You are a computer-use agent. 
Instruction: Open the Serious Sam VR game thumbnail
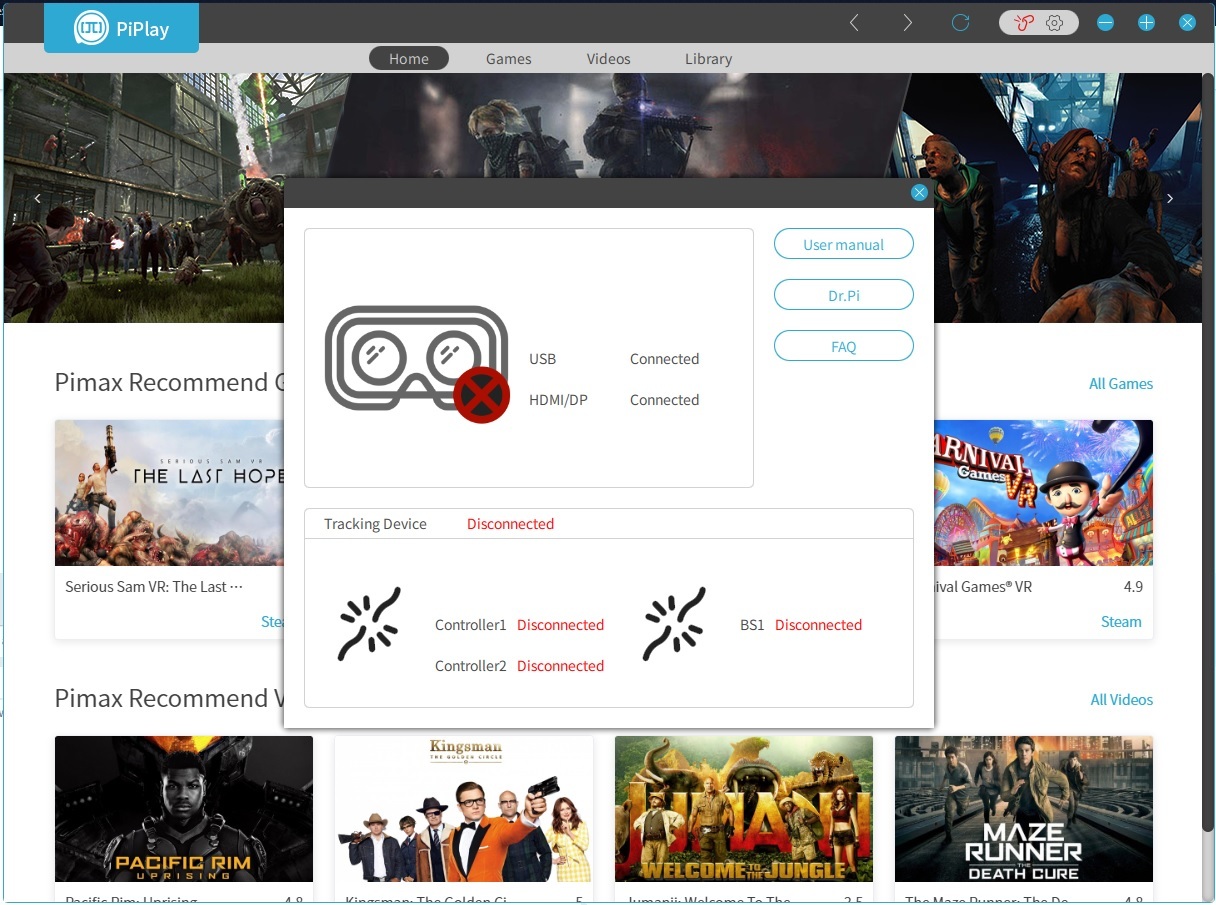(x=170, y=493)
